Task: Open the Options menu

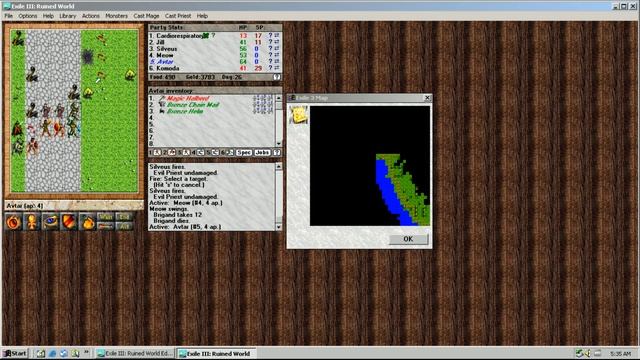Action: 28,16
